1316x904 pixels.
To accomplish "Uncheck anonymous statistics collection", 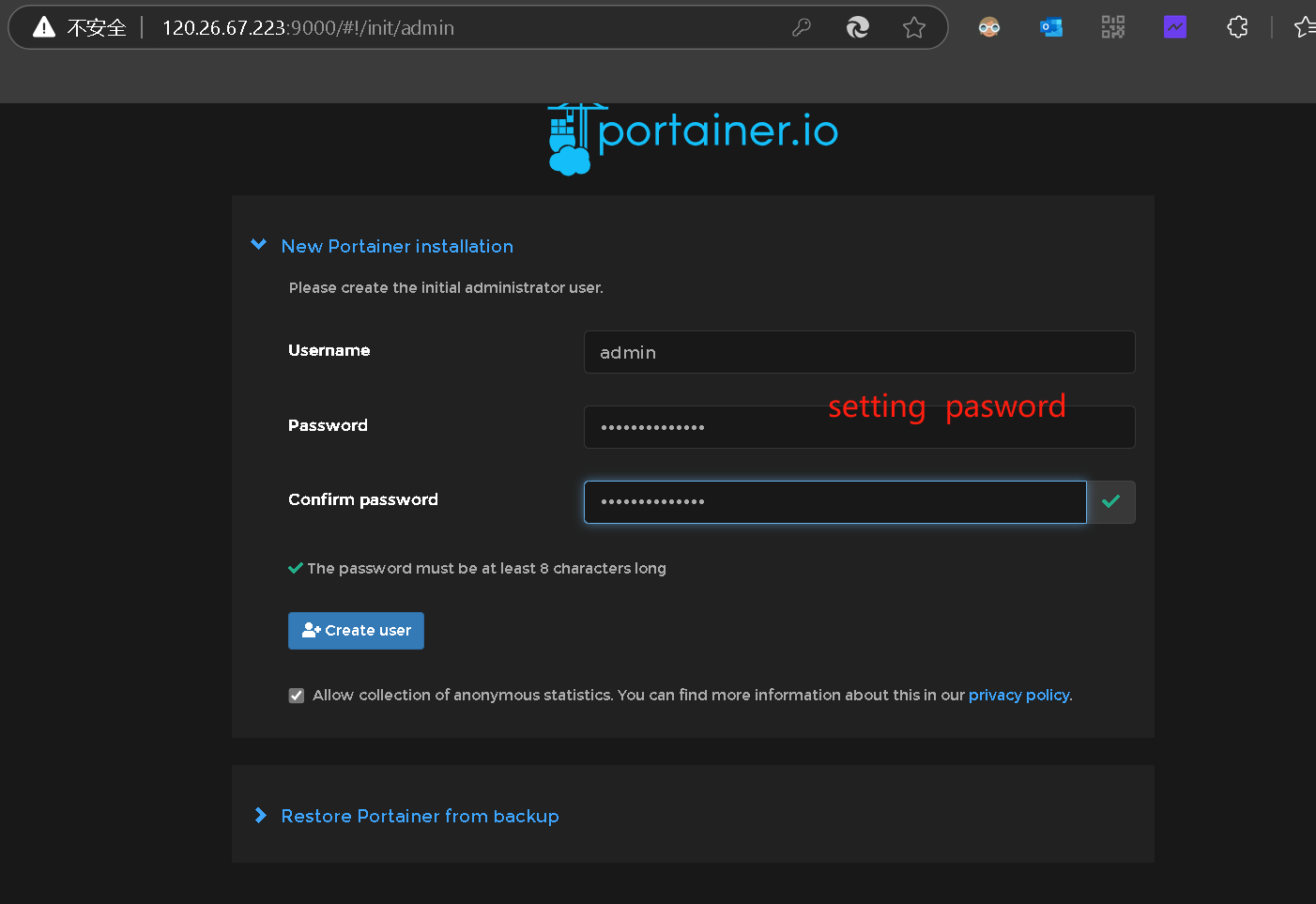I will (296, 695).
